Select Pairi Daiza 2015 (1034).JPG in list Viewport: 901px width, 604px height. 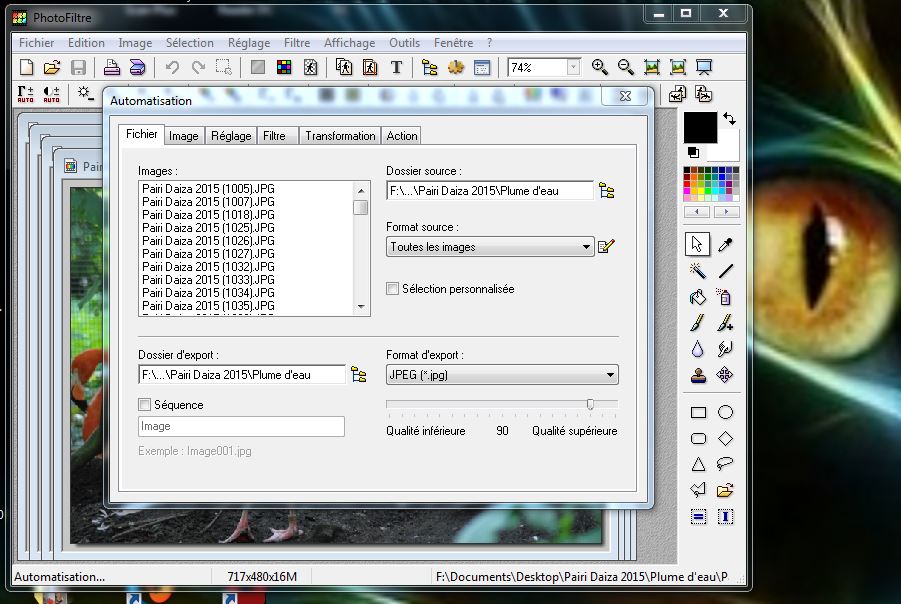(x=208, y=293)
